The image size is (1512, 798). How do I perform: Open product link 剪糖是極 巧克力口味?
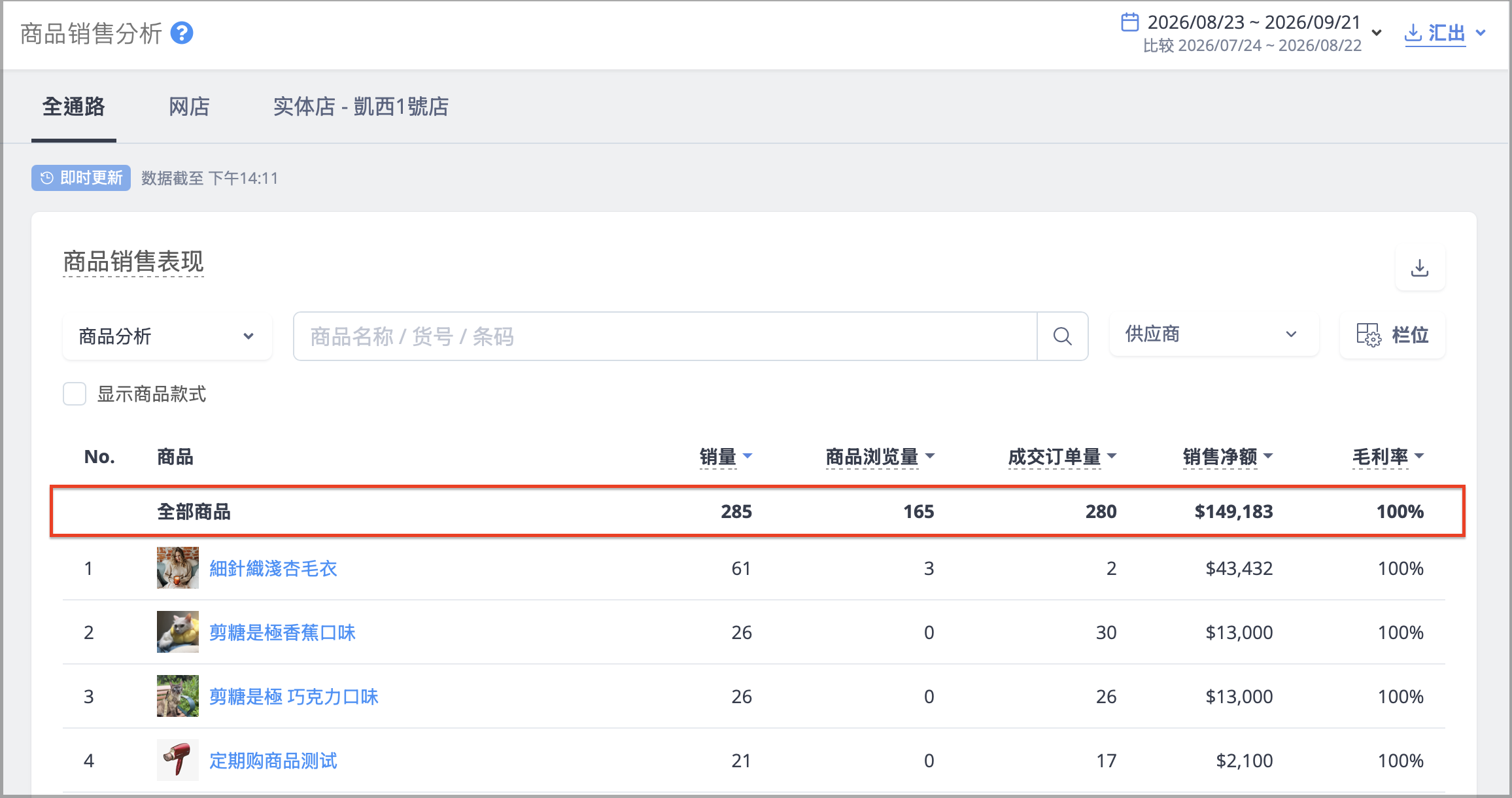(294, 697)
